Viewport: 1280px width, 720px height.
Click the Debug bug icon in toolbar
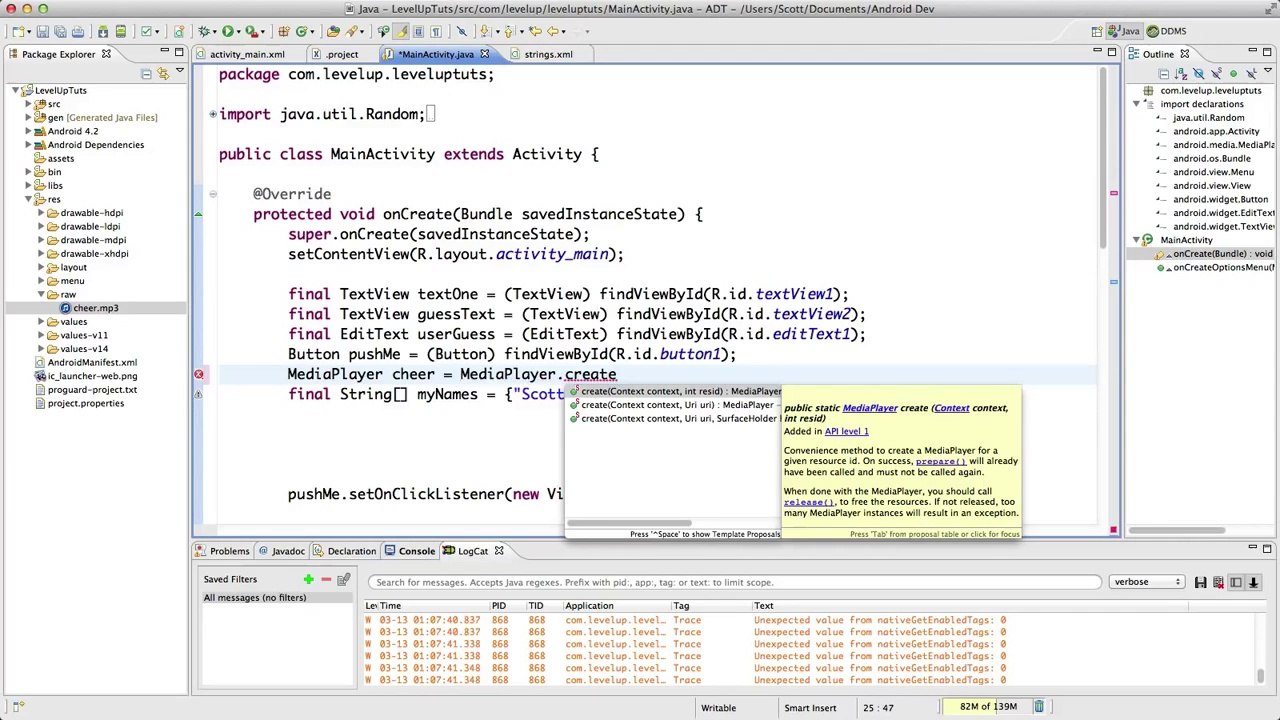click(x=205, y=32)
